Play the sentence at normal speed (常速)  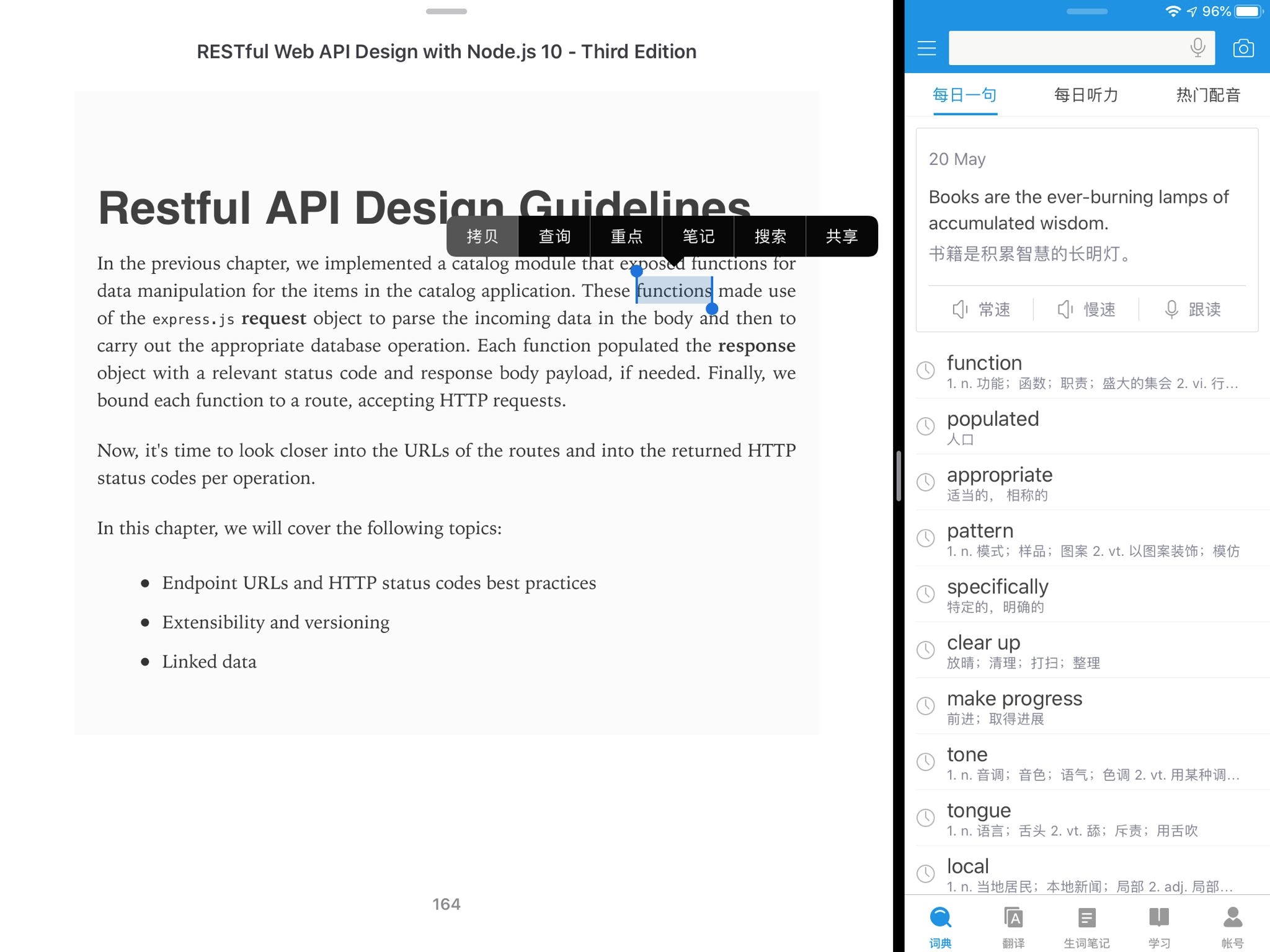(982, 309)
